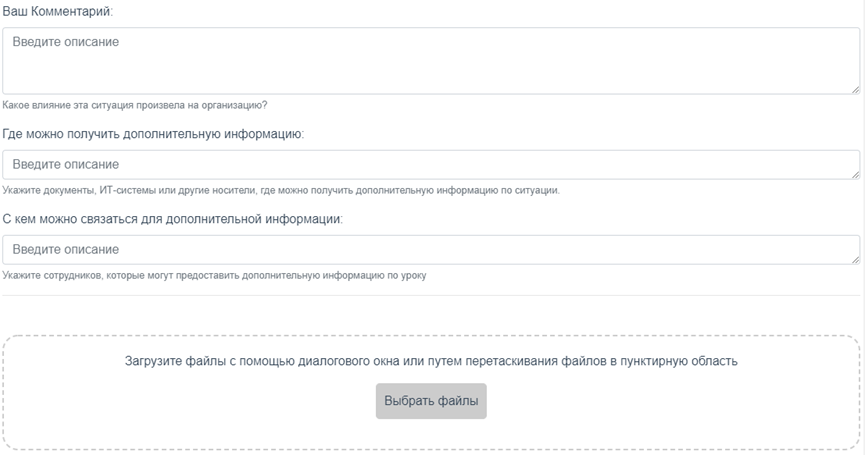This screenshot has height=455, width=865.
Task: Click hint text Укажите документы, ИТ-системы
Action: point(281,190)
